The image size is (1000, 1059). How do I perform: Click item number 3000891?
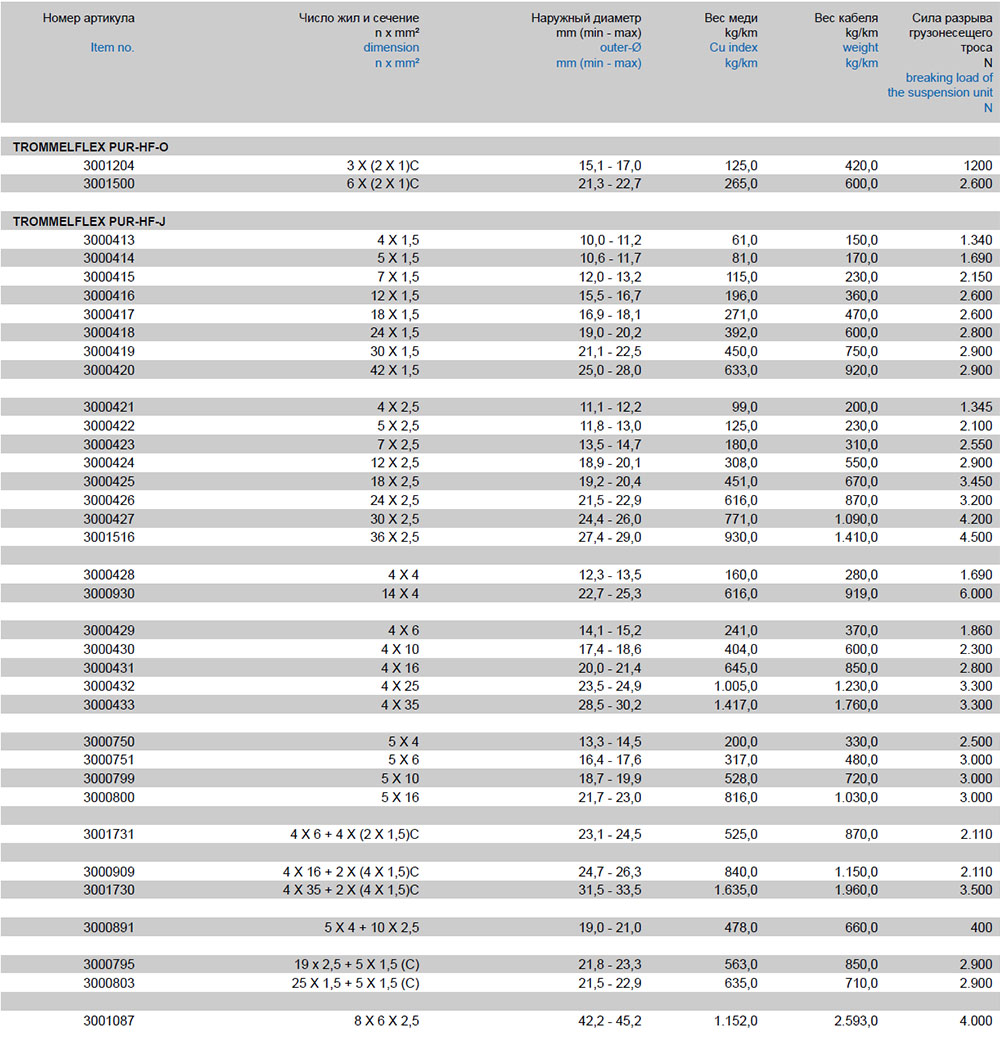[x=109, y=927]
